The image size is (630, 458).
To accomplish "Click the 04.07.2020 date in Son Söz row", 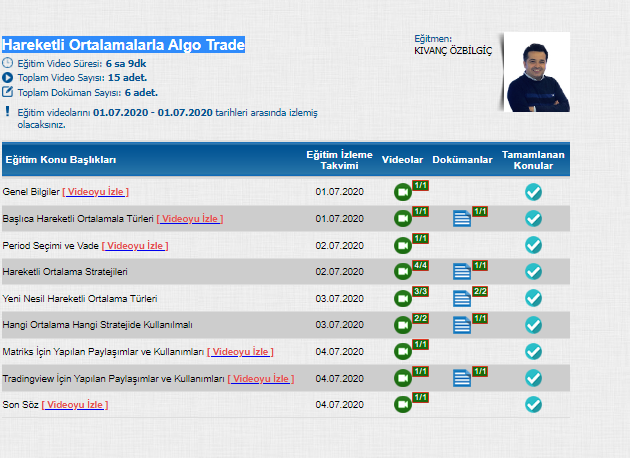I will [340, 405].
